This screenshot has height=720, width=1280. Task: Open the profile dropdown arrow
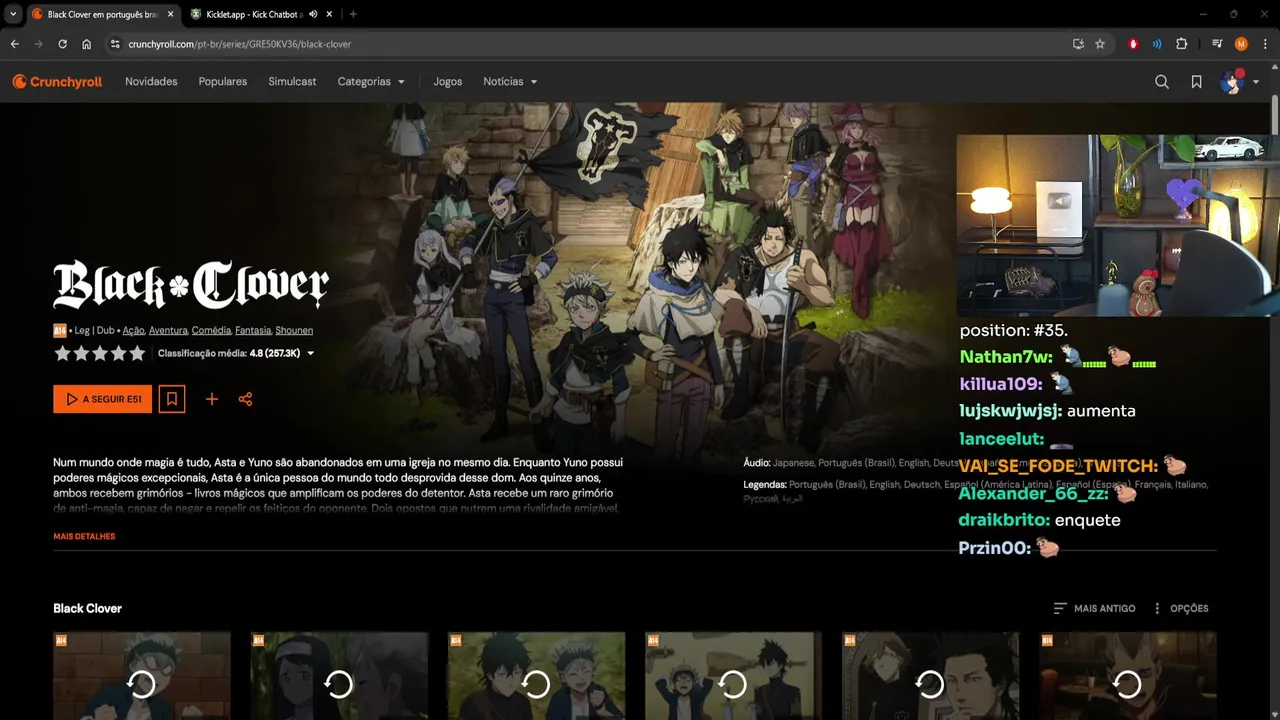click(x=1255, y=82)
